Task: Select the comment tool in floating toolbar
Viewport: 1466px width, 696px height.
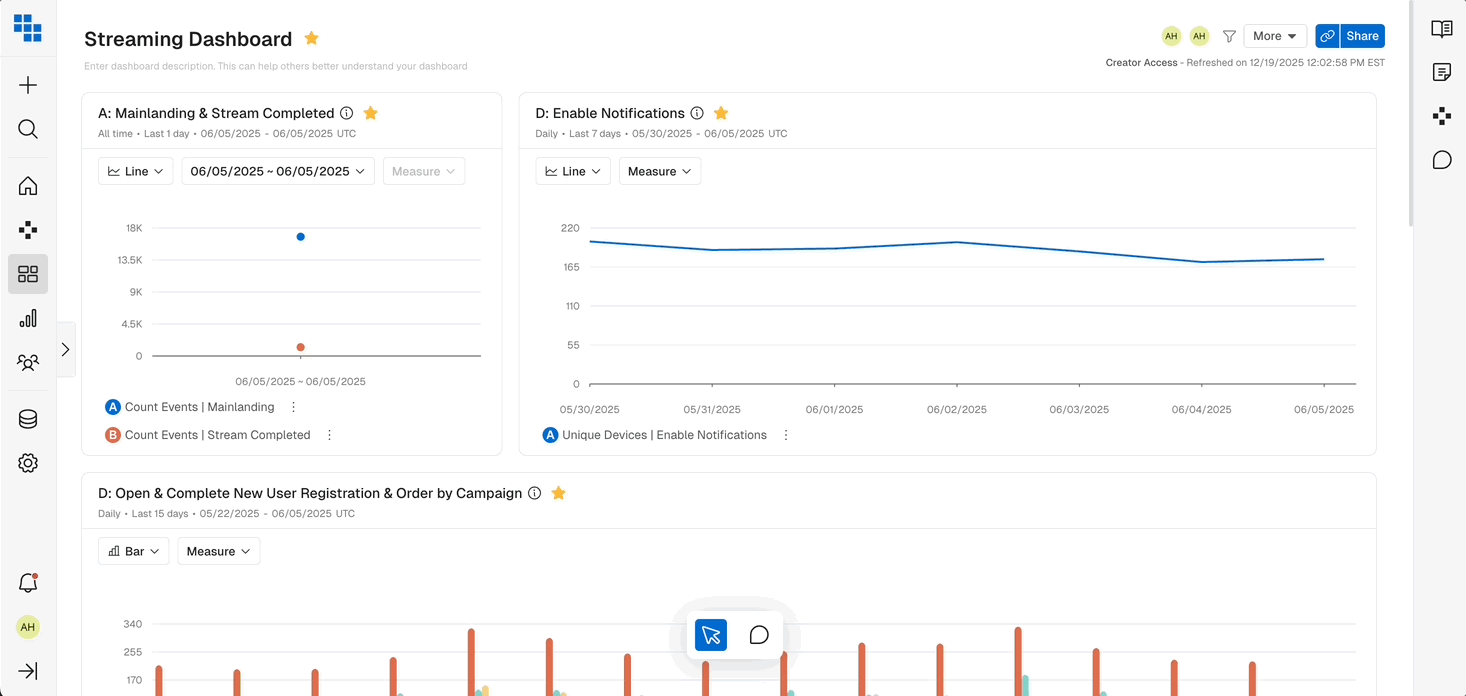Action: (759, 635)
